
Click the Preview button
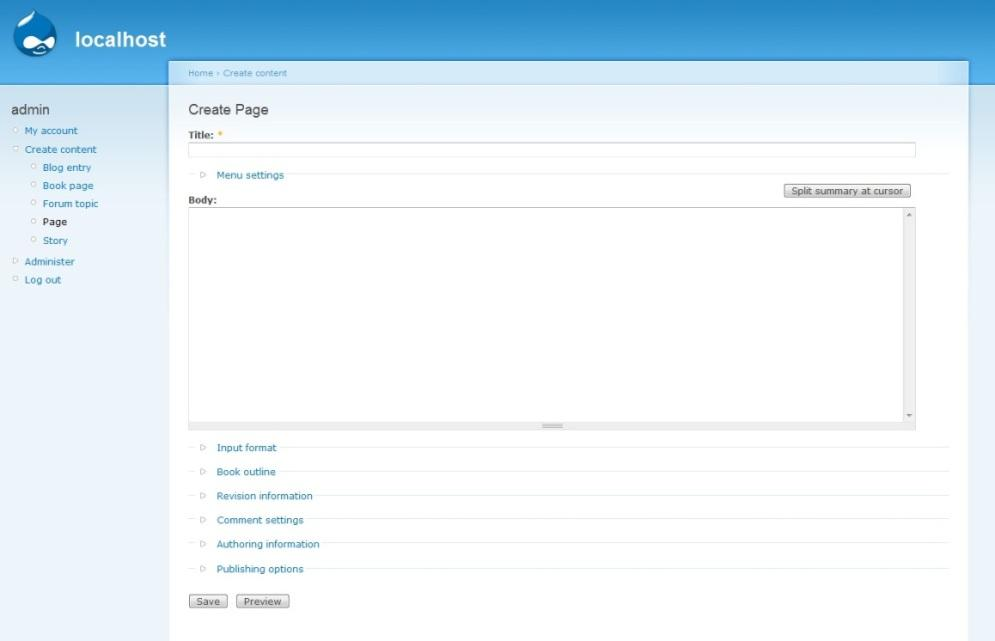262,601
